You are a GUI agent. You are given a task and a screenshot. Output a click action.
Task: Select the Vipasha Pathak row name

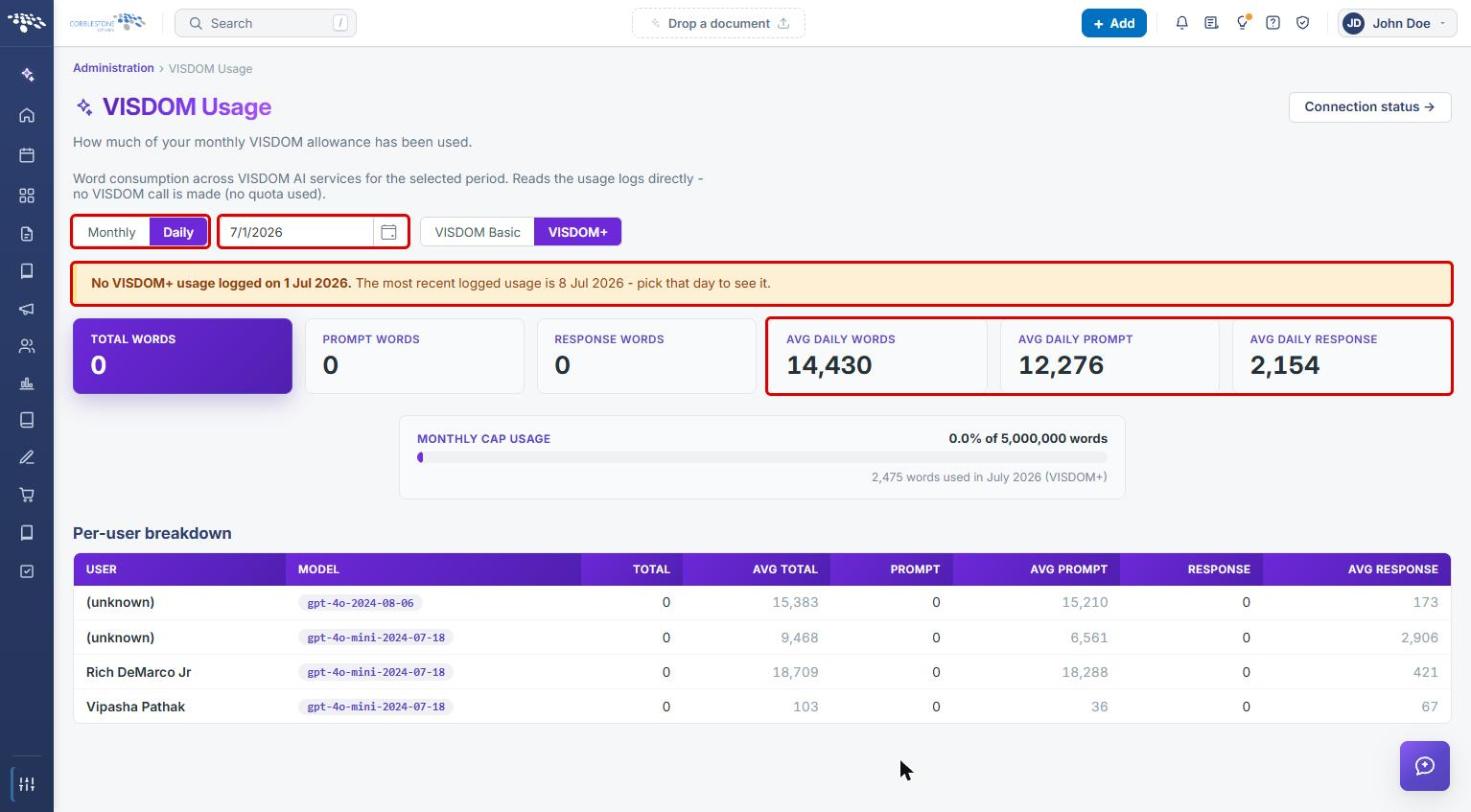click(135, 707)
